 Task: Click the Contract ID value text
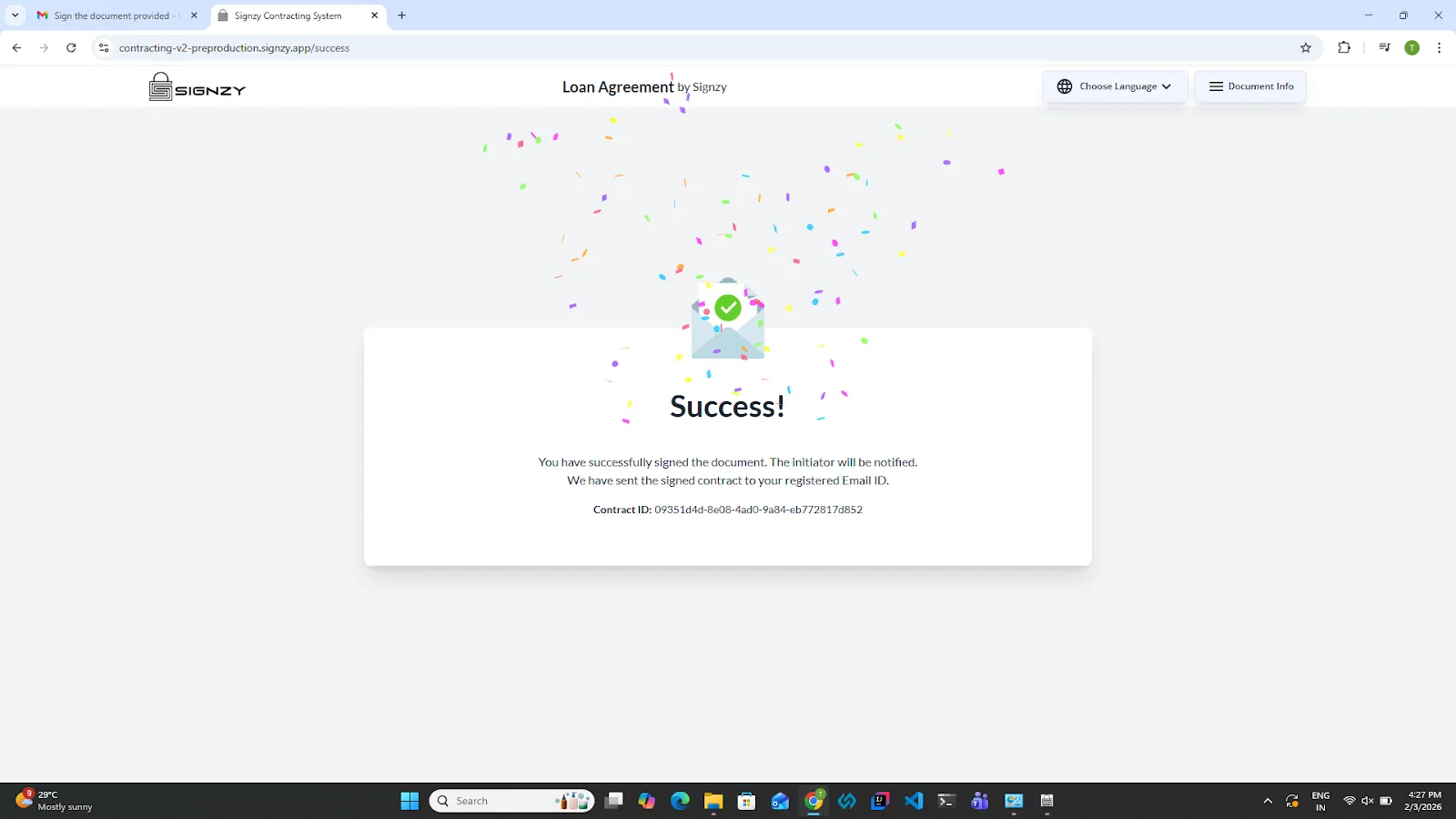tap(758, 510)
